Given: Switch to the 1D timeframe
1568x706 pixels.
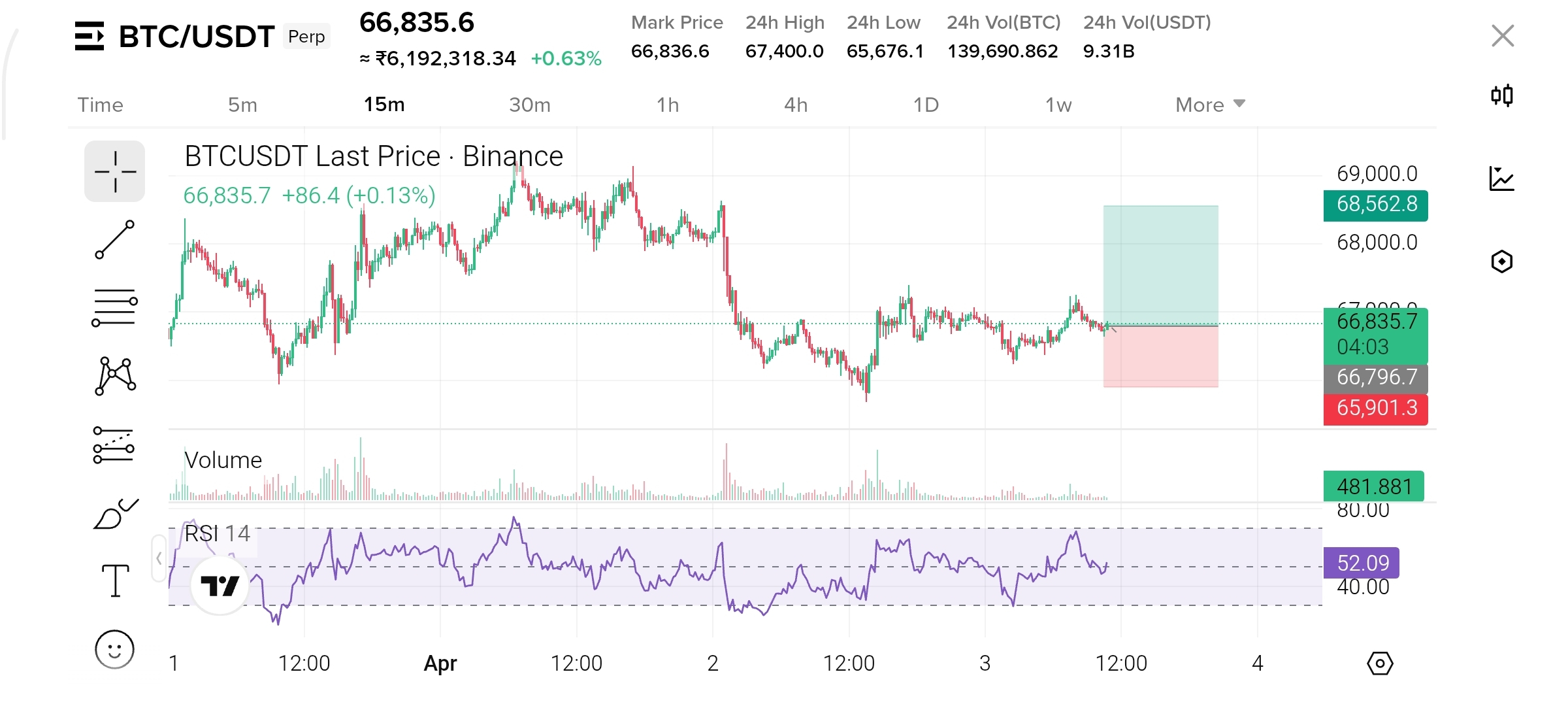Looking at the screenshot, I should [x=926, y=105].
